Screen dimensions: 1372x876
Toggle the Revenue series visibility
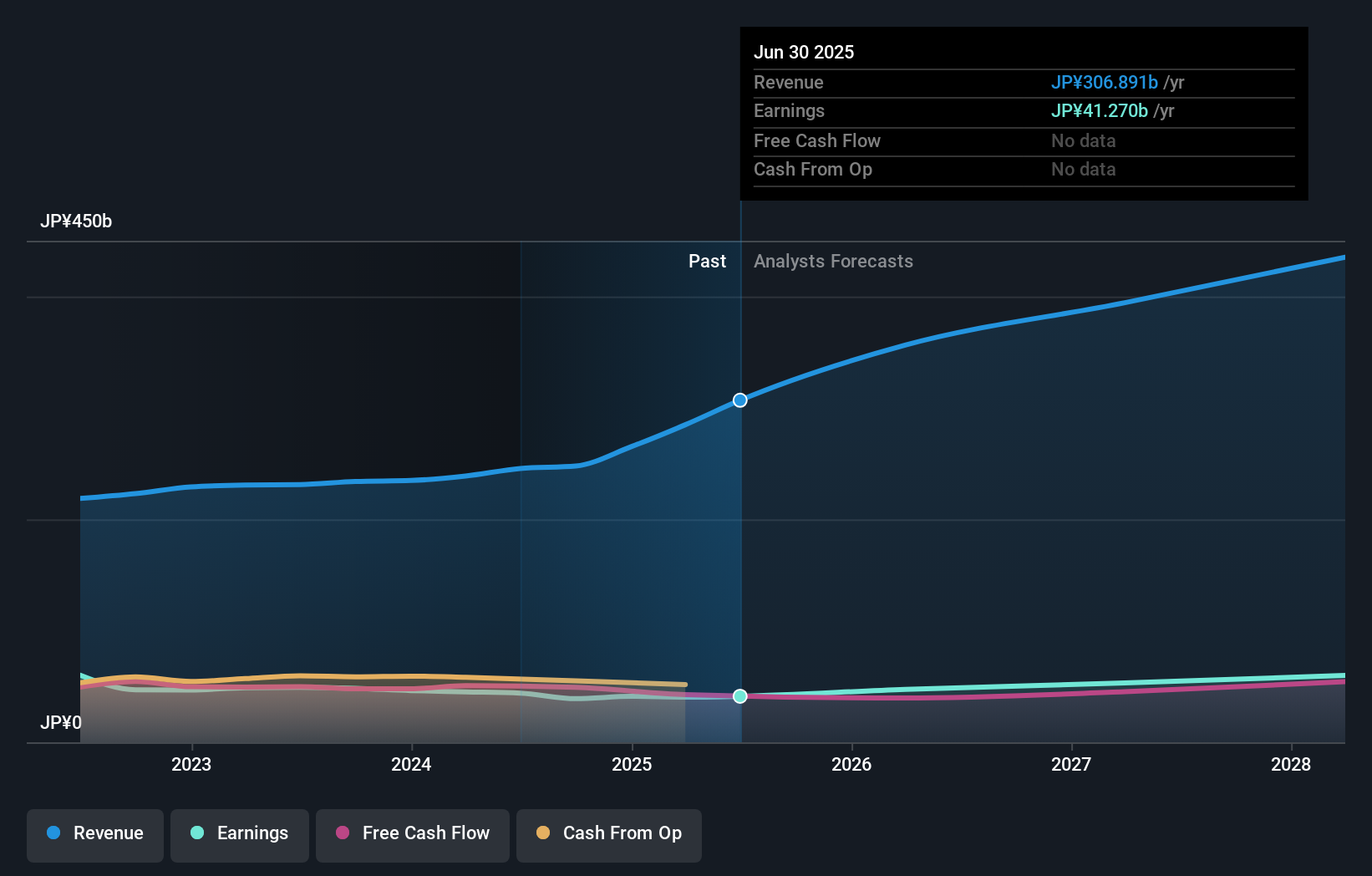point(94,835)
